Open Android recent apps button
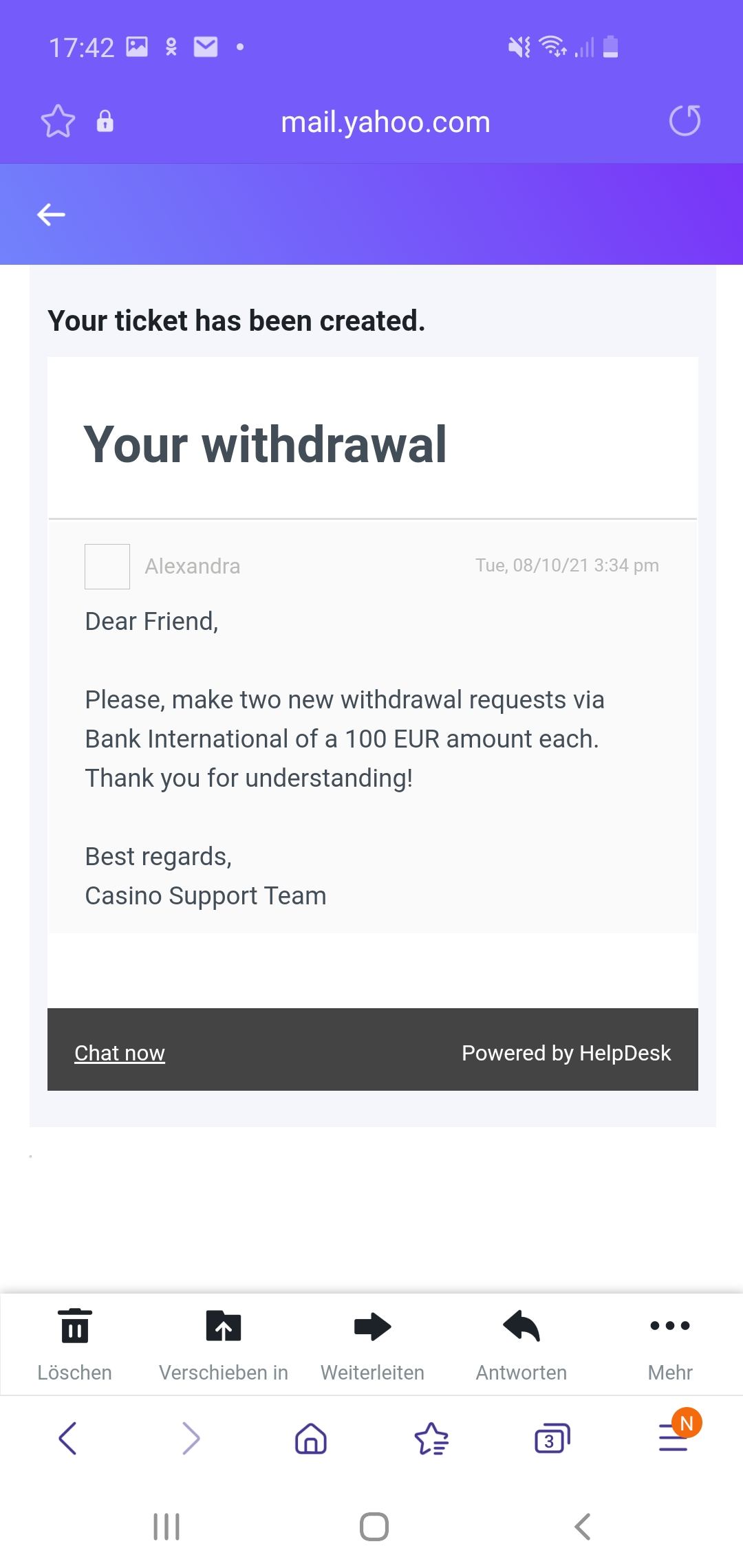Image resolution: width=743 pixels, height=1568 pixels. pyautogui.click(x=166, y=1527)
